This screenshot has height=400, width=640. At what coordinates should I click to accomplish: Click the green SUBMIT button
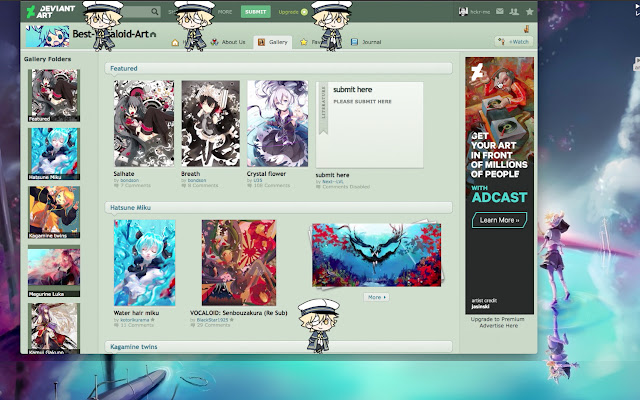(x=256, y=12)
